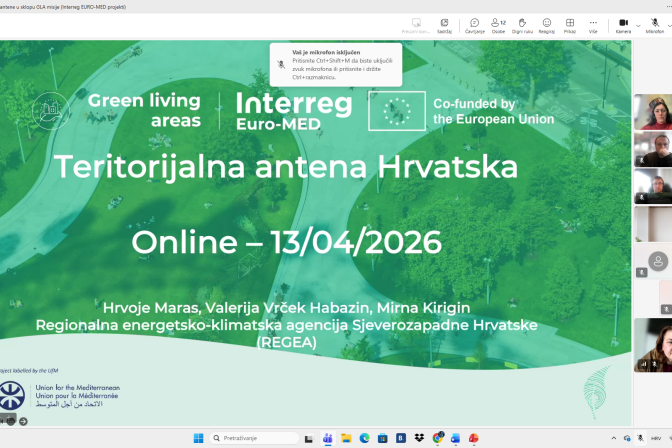Viewport: 672px width, 448px height.
Task: Toggle the Kamera camera button
Action: click(623, 26)
